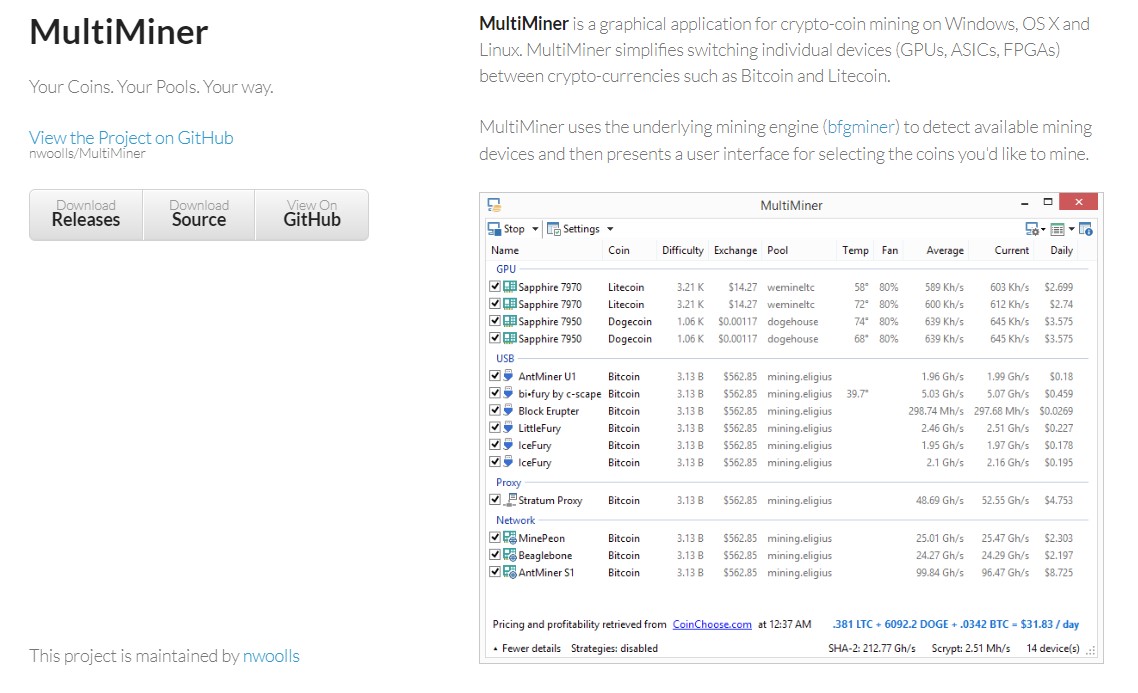This screenshot has height=693, width=1138.
Task: Click the USB icon beside LittleFury
Action: [x=509, y=427]
